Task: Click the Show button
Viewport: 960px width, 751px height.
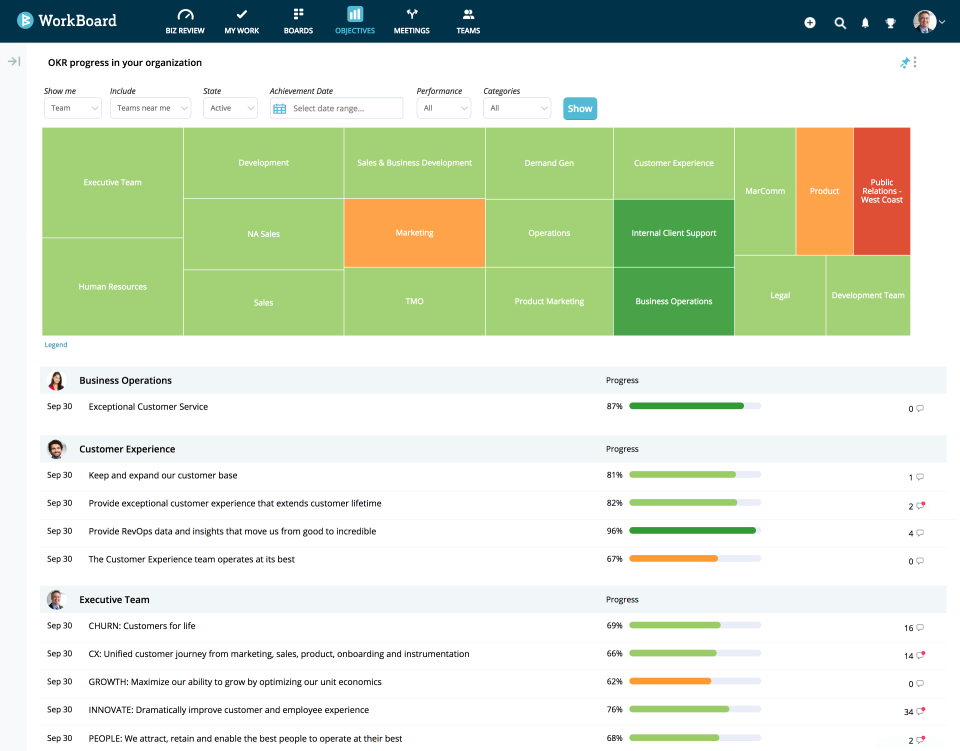Action: (x=579, y=107)
